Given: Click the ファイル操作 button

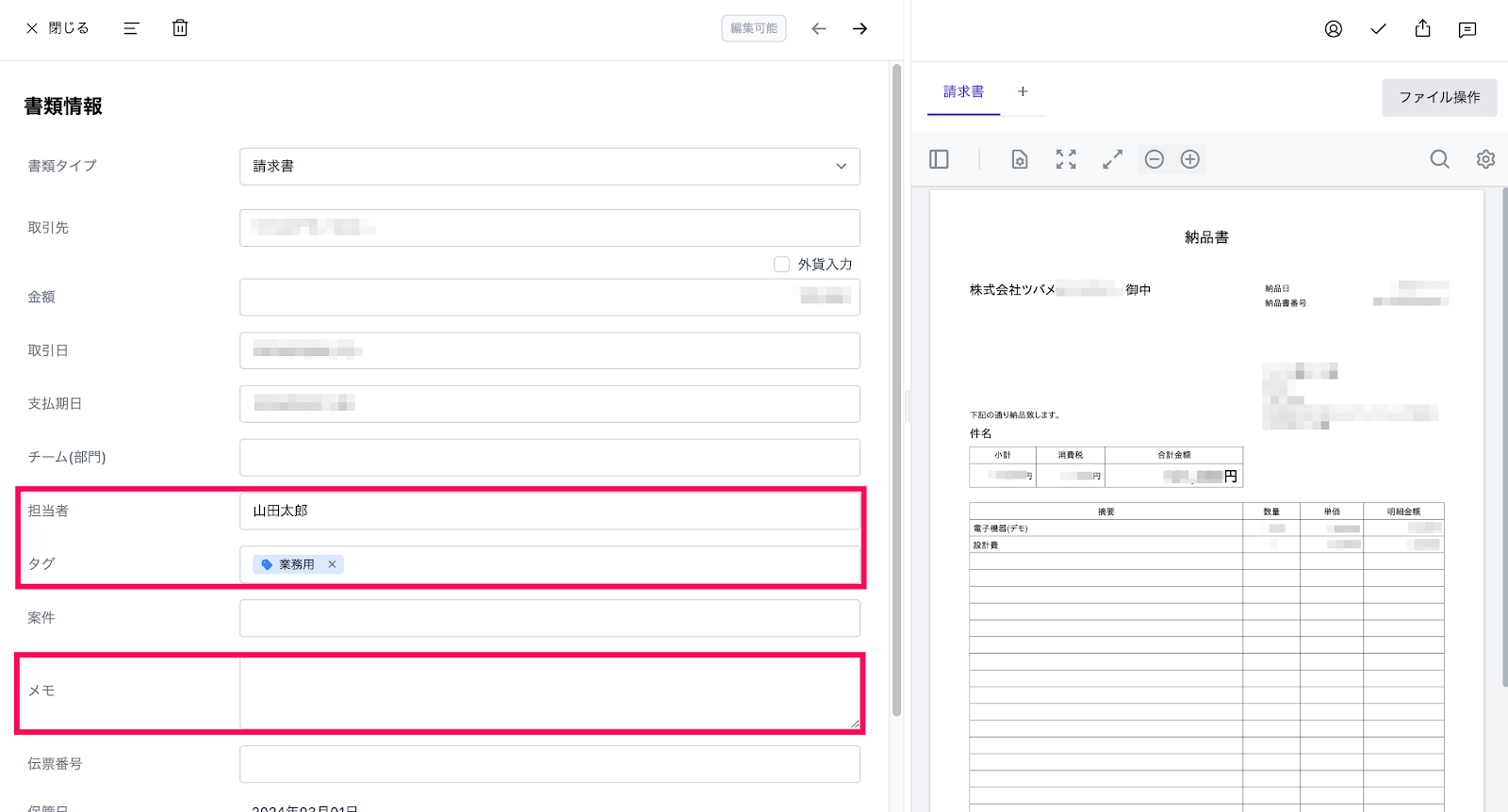Looking at the screenshot, I should click(x=1439, y=97).
